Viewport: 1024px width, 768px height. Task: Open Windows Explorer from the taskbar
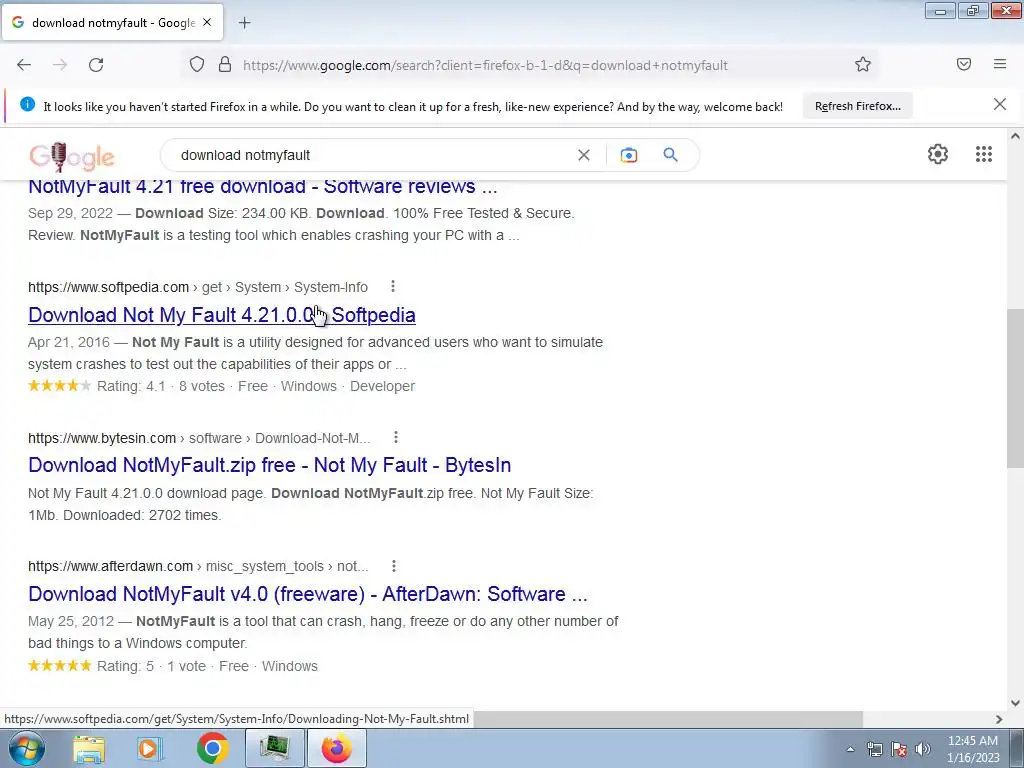89,748
